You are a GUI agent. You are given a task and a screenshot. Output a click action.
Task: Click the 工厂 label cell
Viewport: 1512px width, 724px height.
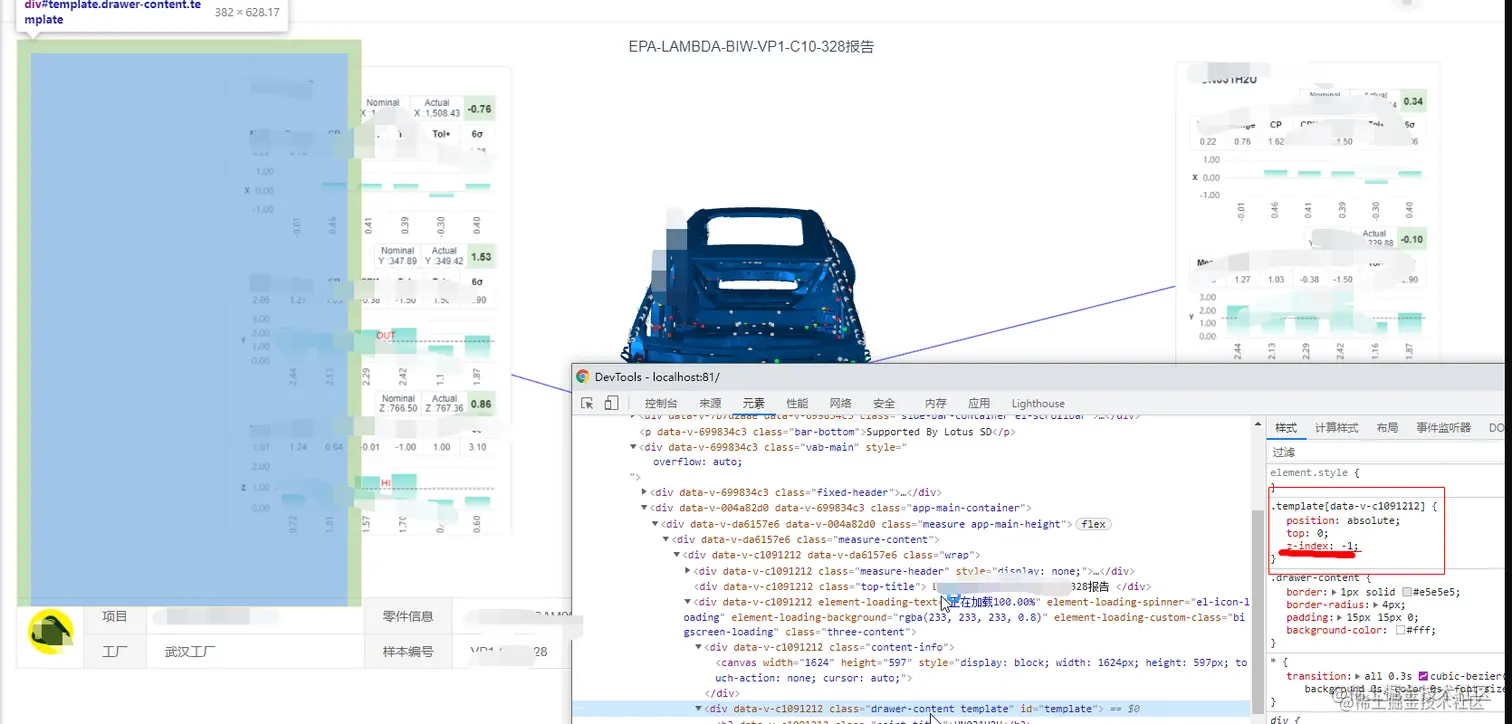pyautogui.click(x=115, y=651)
